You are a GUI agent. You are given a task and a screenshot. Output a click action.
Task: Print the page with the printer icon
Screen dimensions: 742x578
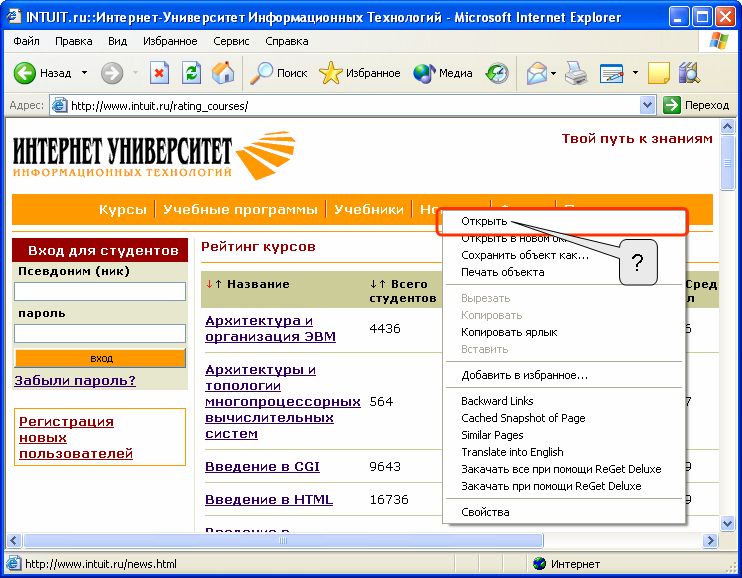[x=576, y=73]
